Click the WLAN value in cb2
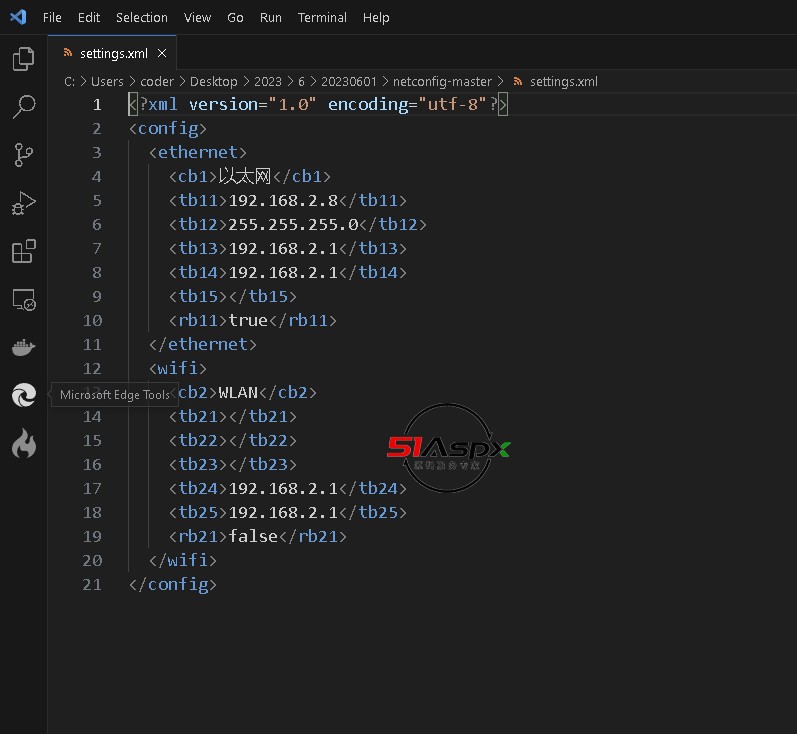The width and height of the screenshot is (797, 734). click(238, 392)
